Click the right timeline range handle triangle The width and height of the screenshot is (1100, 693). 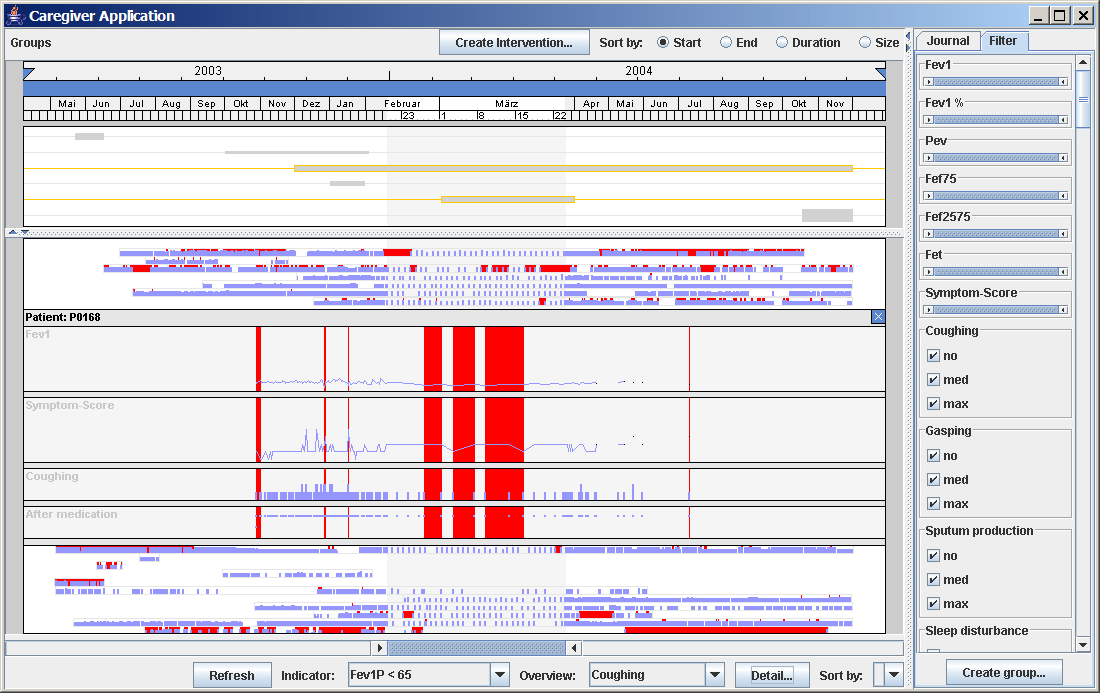pyautogui.click(x=880, y=72)
